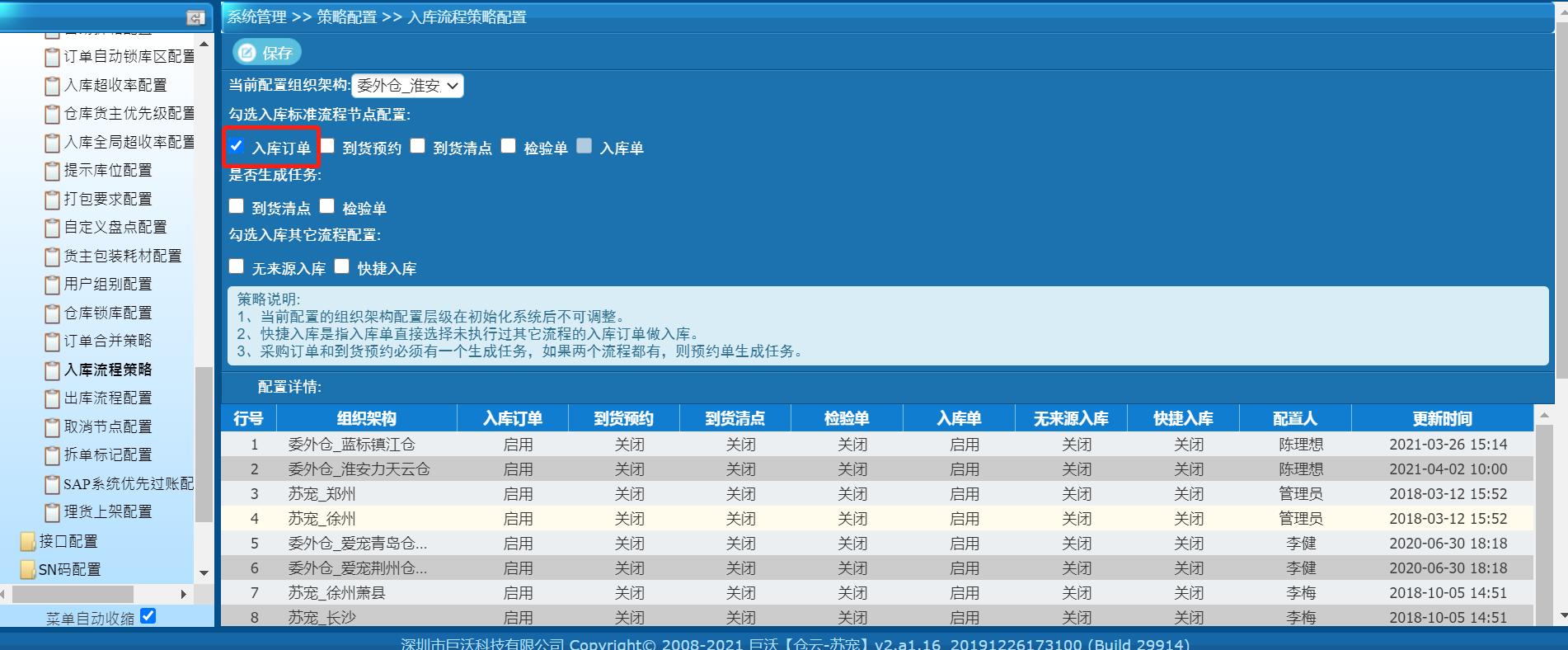Click the greyed 入库单 checkbox
This screenshot has width=1568, height=650.
(x=584, y=146)
